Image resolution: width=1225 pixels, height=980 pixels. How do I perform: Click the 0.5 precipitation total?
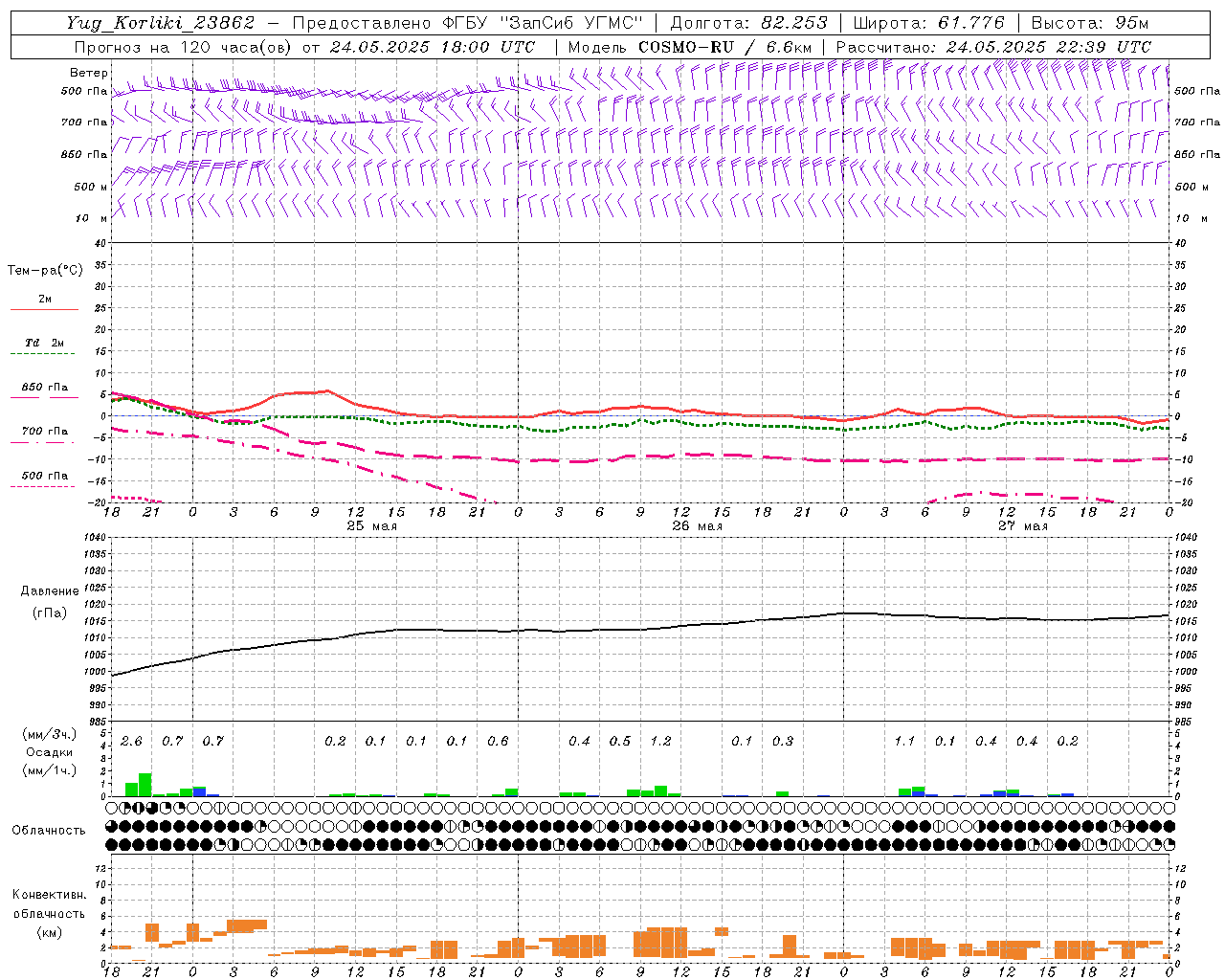(x=620, y=742)
